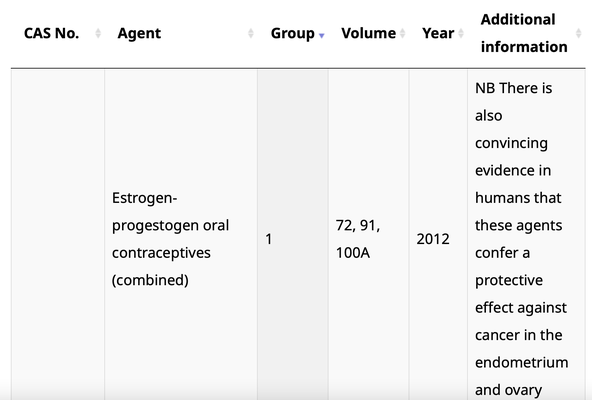
Task: Click the Agent column sort arrows
Action: click(x=251, y=33)
